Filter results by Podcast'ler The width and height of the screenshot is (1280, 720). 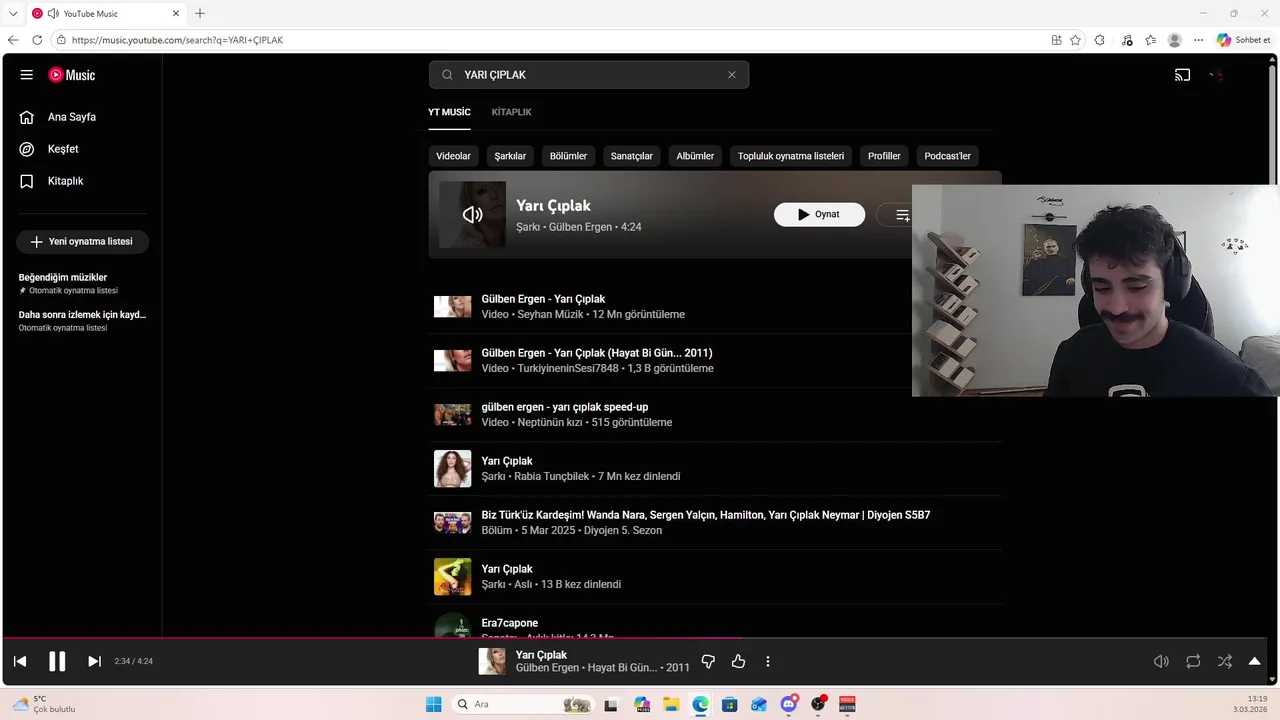coord(947,156)
